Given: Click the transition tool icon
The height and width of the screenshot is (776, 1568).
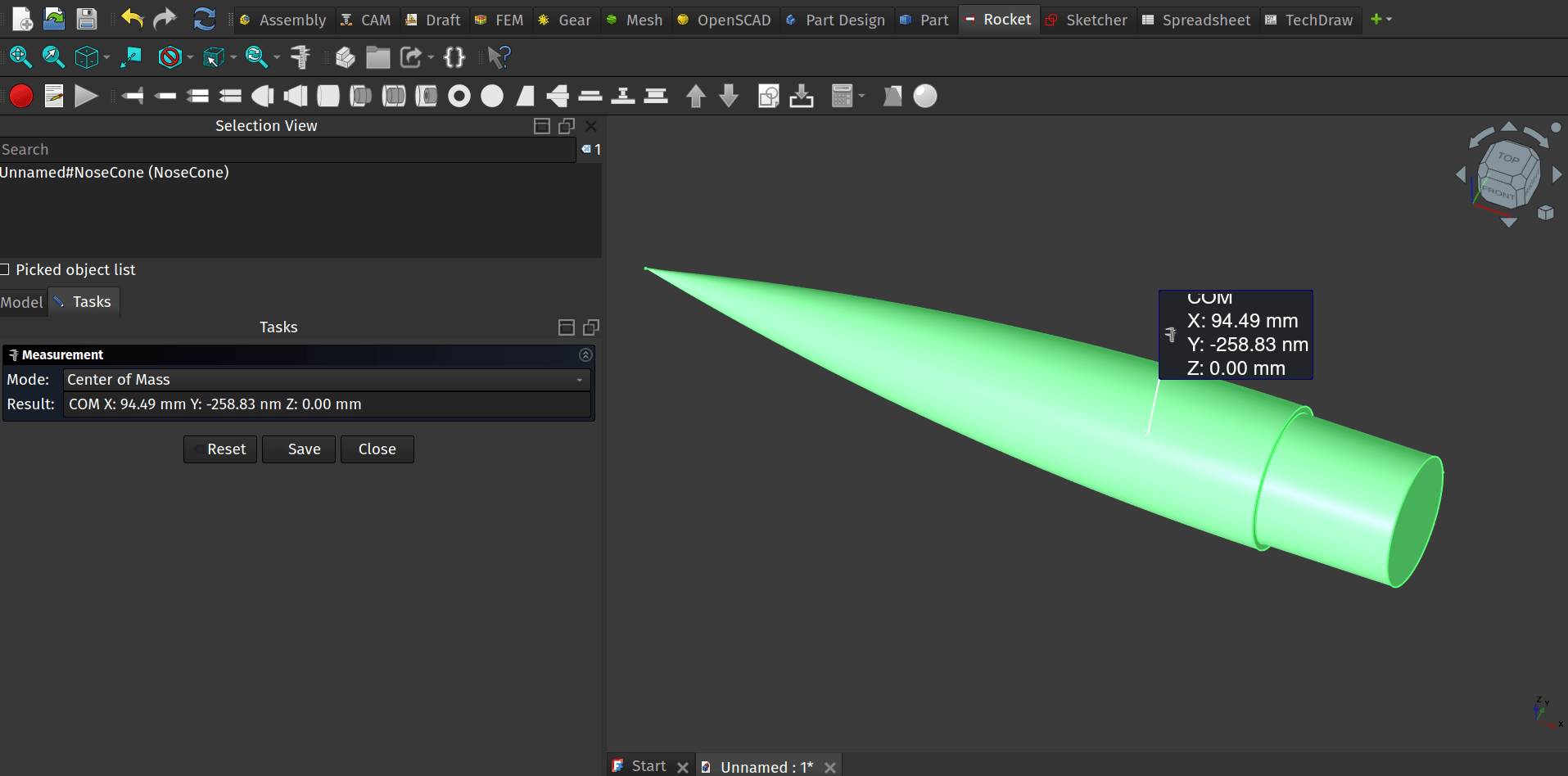Looking at the screenshot, I should pyautogui.click(x=296, y=97).
